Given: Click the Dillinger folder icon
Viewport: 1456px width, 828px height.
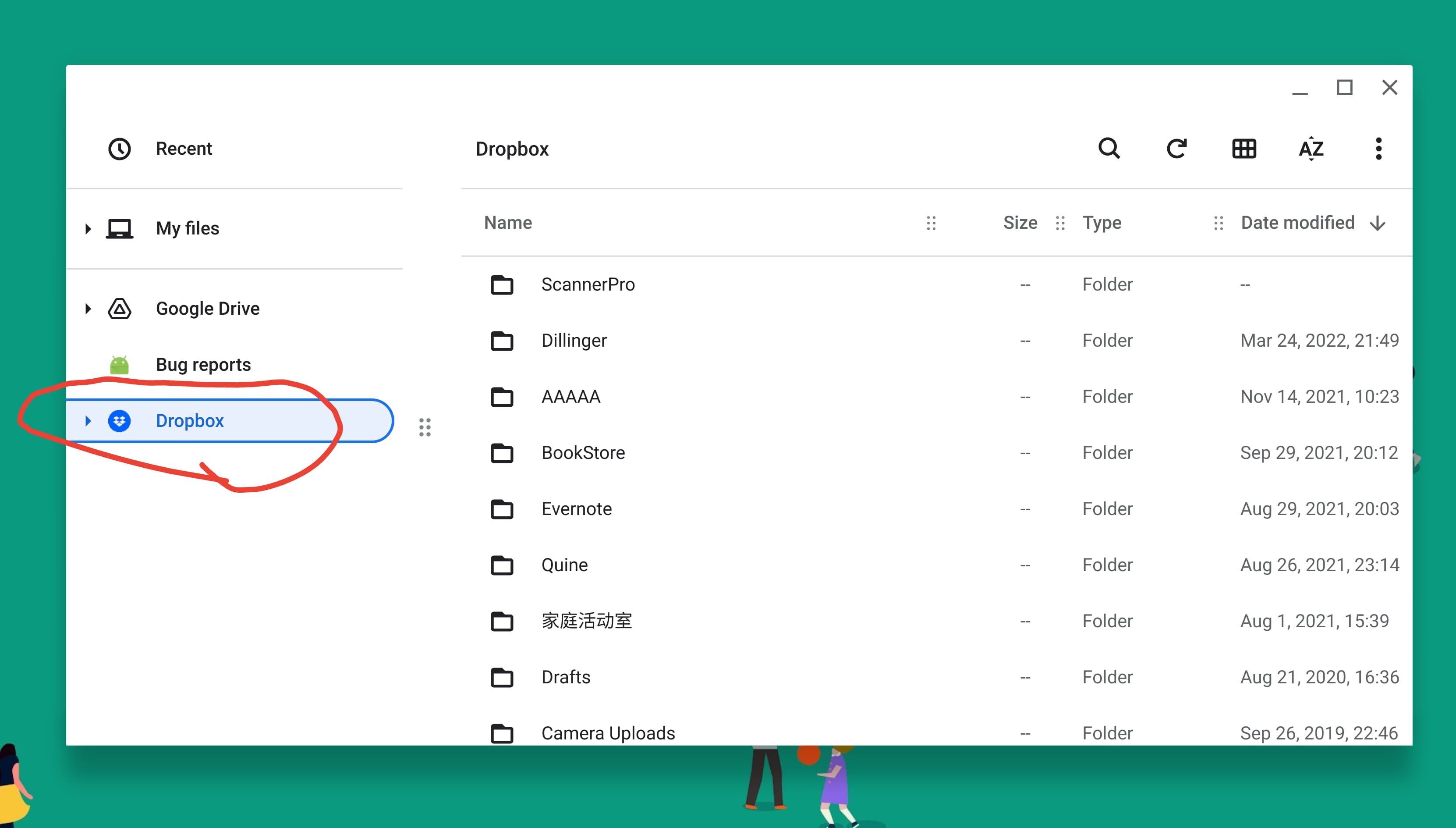Looking at the screenshot, I should [x=502, y=341].
